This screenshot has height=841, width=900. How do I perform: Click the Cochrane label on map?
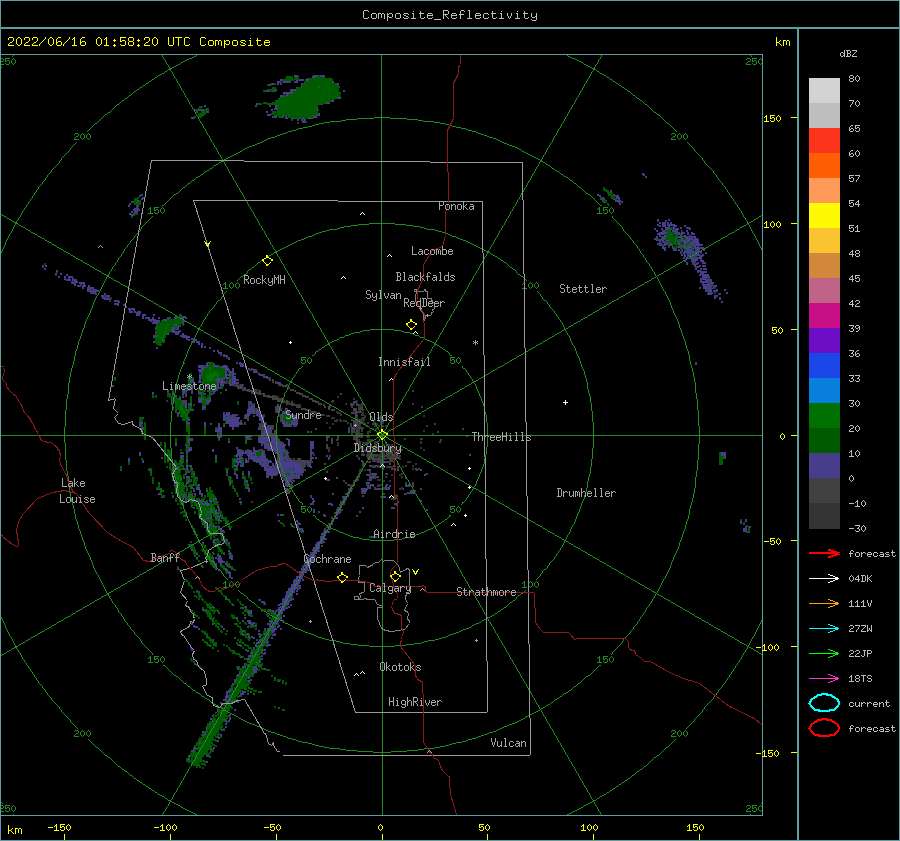pos(327,559)
